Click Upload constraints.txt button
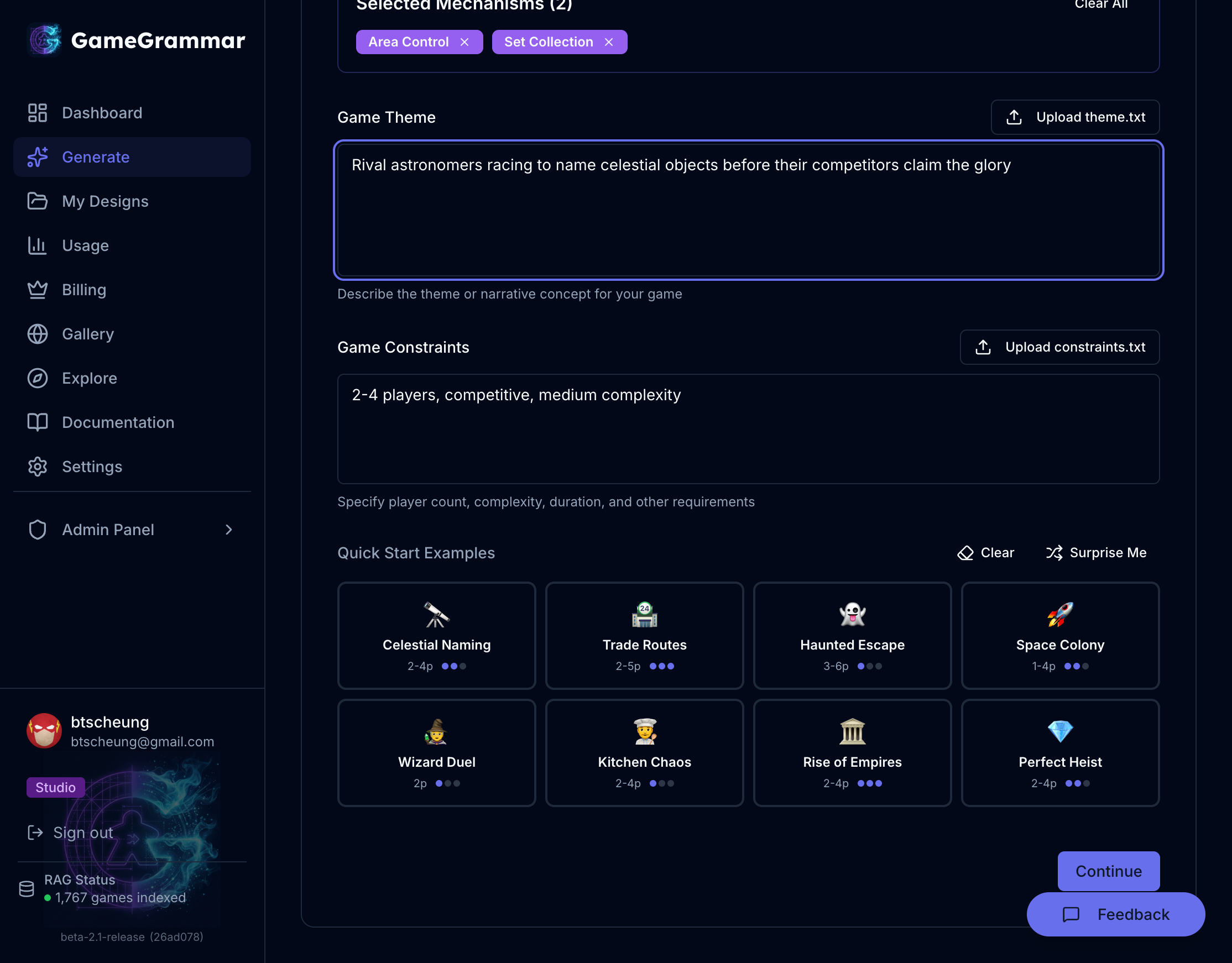This screenshot has height=963, width=1232. point(1059,347)
